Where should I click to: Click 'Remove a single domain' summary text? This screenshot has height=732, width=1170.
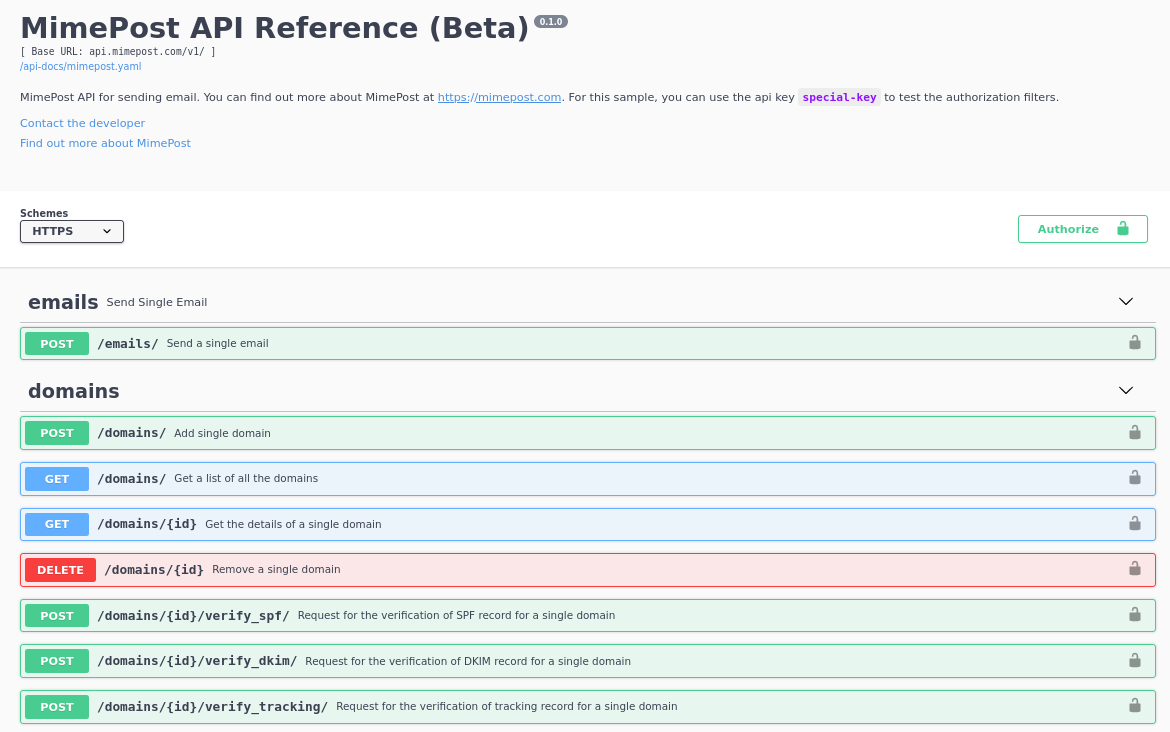pos(276,569)
